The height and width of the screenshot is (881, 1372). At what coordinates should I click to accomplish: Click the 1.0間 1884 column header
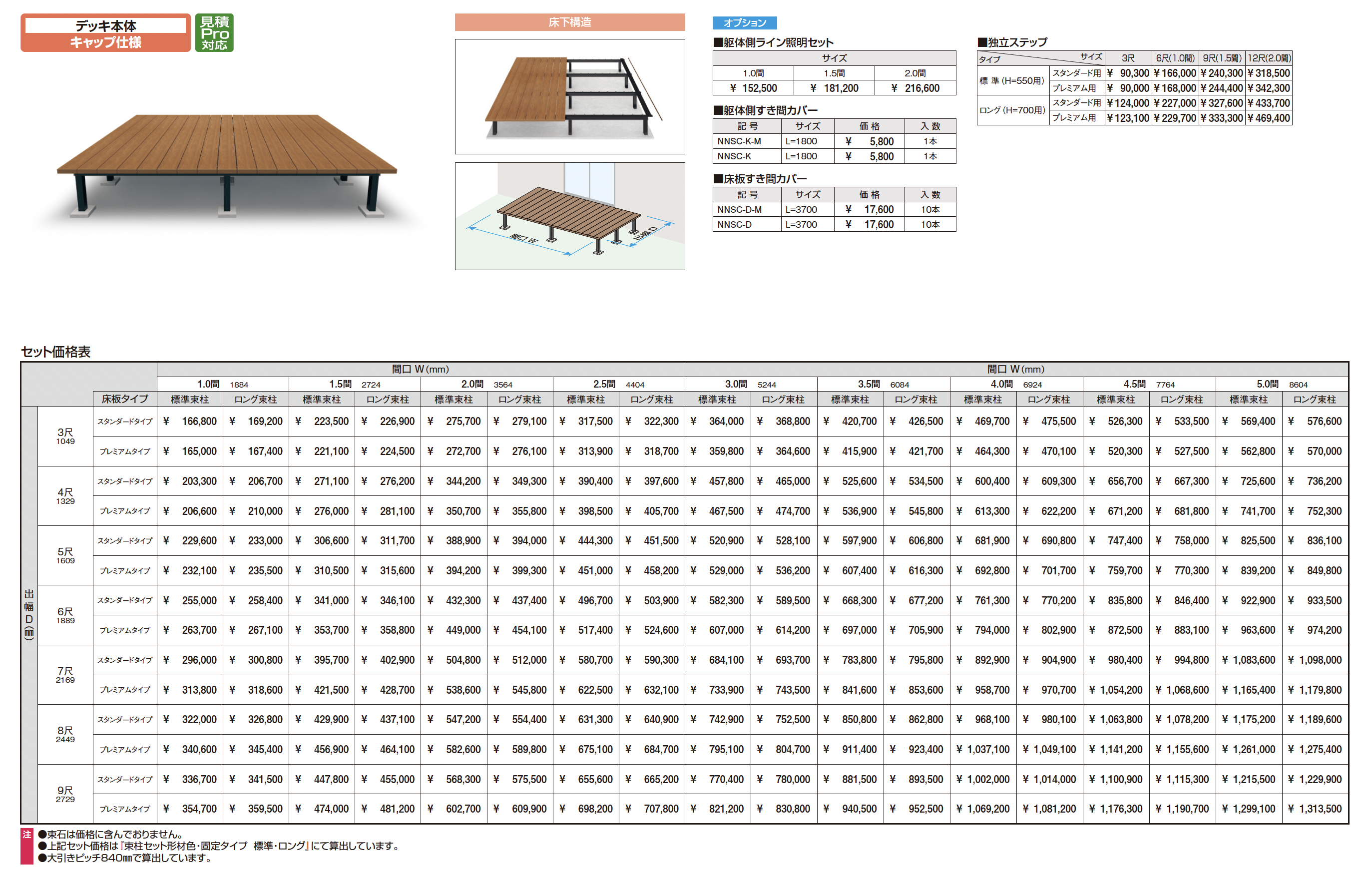point(223,385)
